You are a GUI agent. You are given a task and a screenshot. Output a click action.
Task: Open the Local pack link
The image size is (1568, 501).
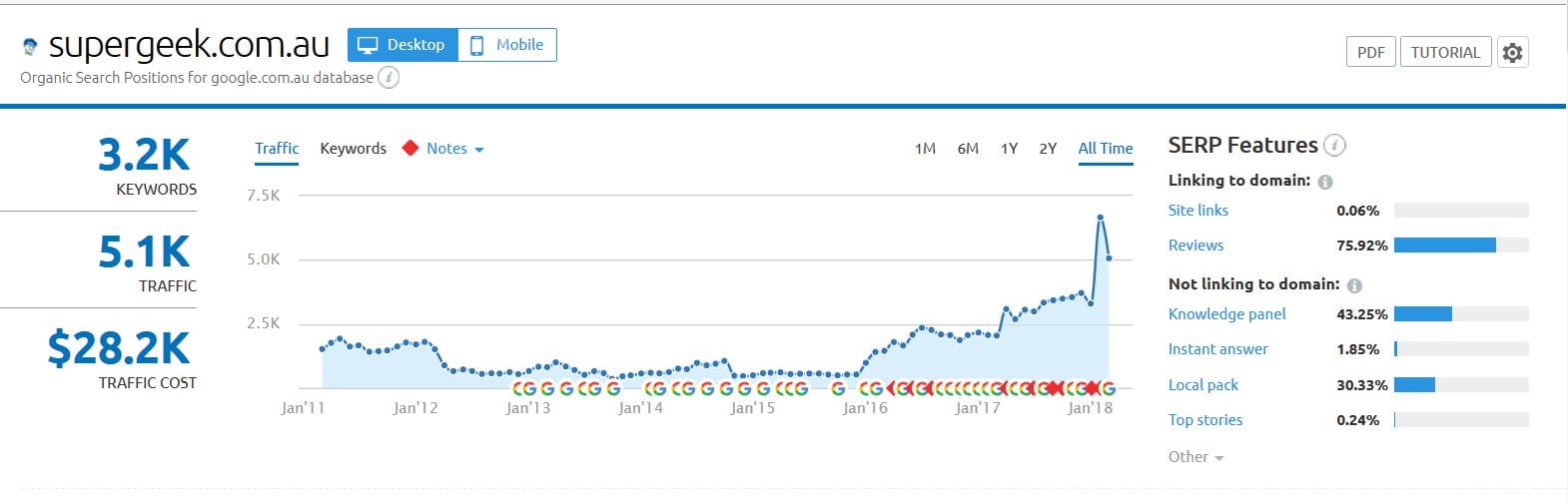[x=1203, y=385]
